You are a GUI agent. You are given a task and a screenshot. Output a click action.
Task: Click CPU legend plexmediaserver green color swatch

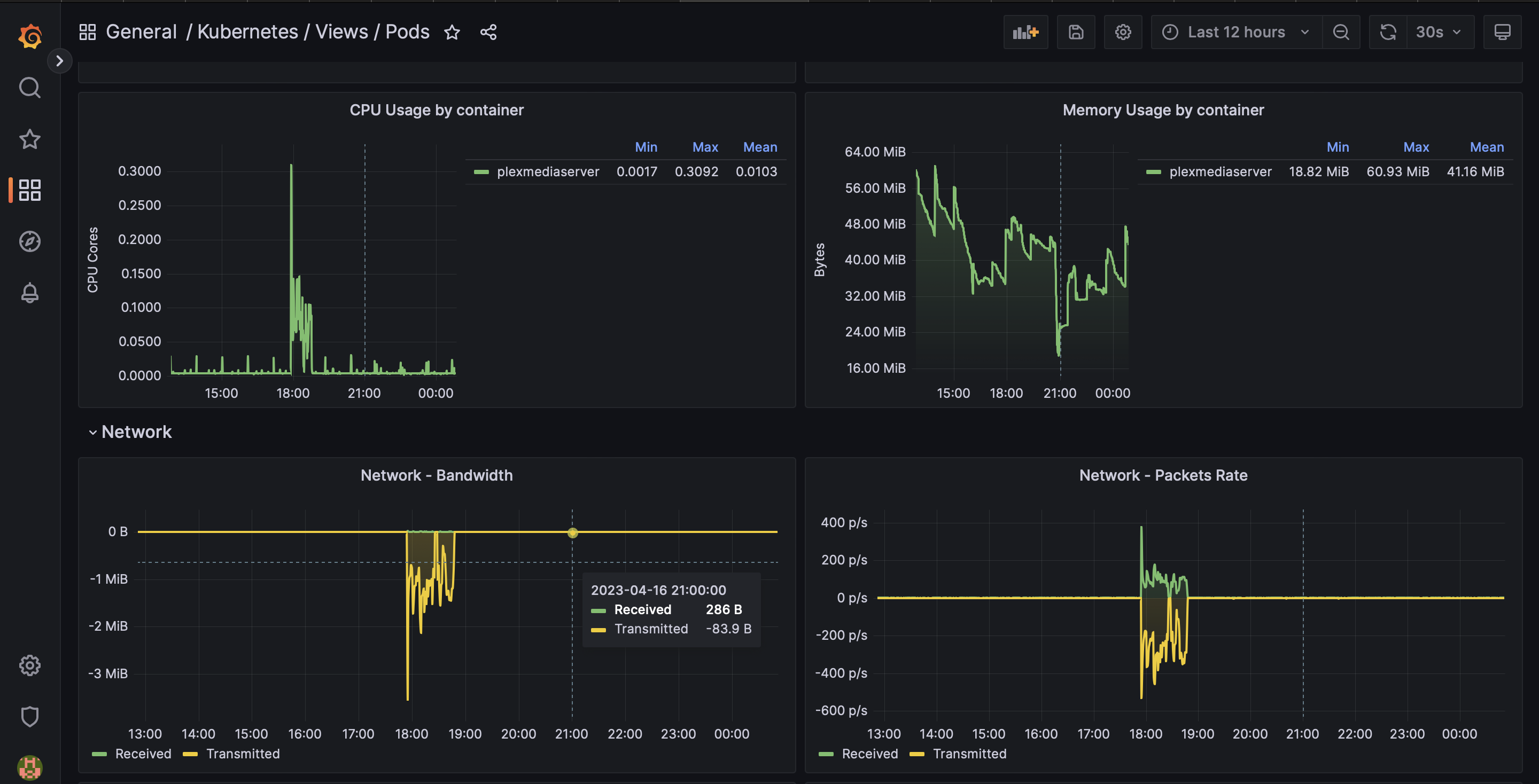tap(481, 172)
